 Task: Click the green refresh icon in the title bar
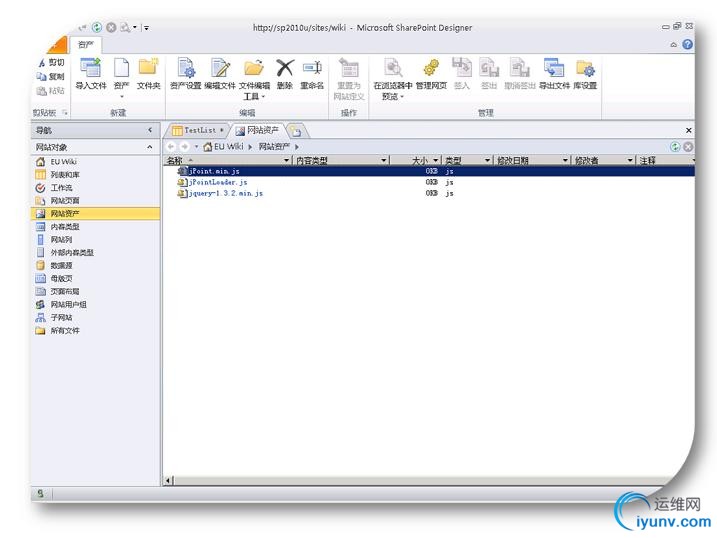click(x=97, y=27)
